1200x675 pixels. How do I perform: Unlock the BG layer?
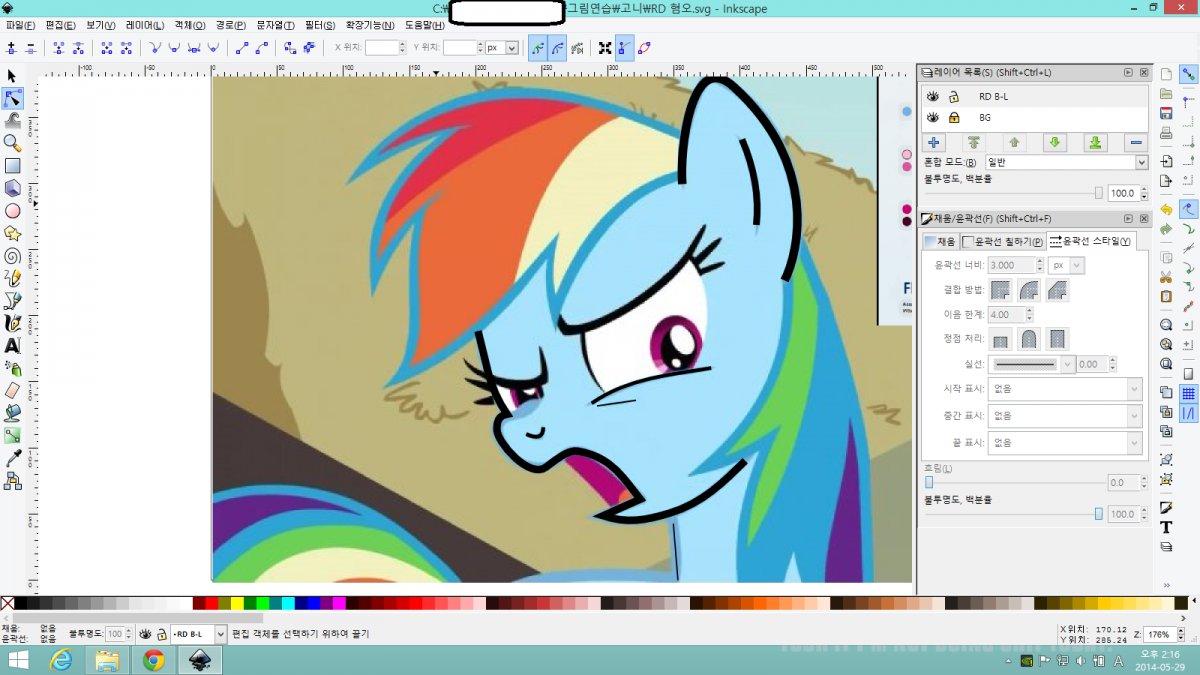pos(954,118)
